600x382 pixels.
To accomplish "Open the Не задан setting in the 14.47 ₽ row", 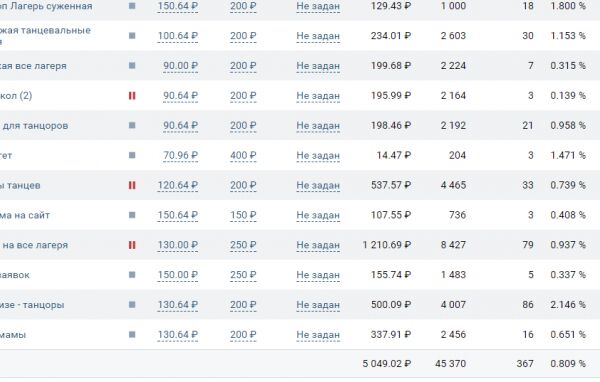I will [x=318, y=155].
